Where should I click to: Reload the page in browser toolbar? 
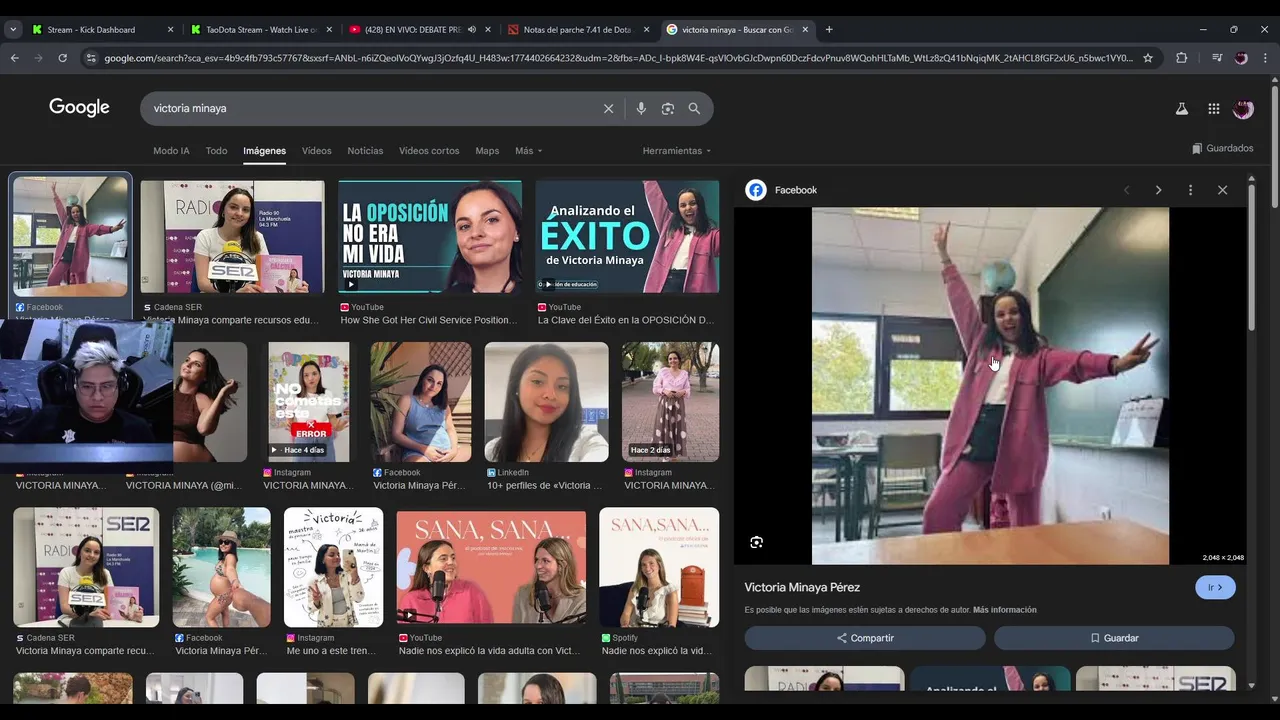pos(62,58)
